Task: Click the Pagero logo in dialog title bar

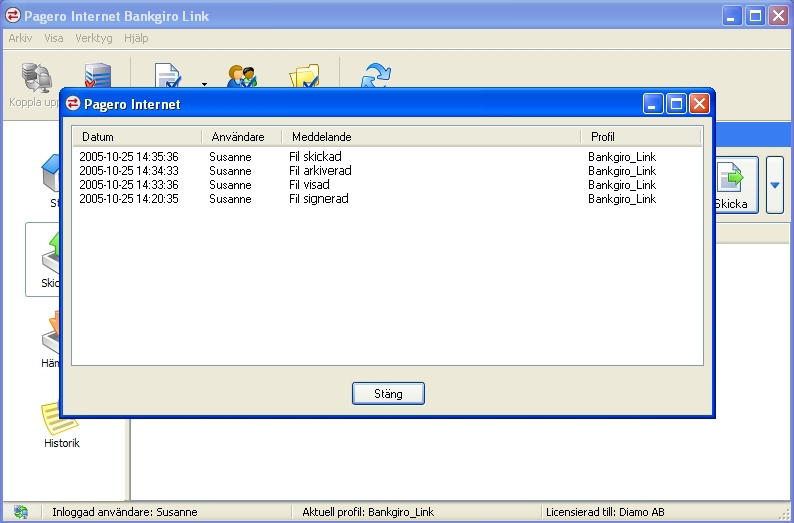Action: coord(73,104)
